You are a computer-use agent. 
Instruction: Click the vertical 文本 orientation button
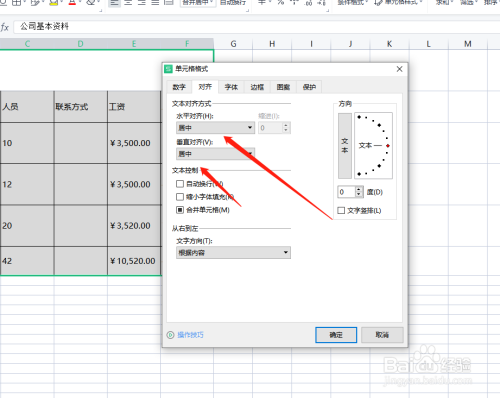point(345,146)
